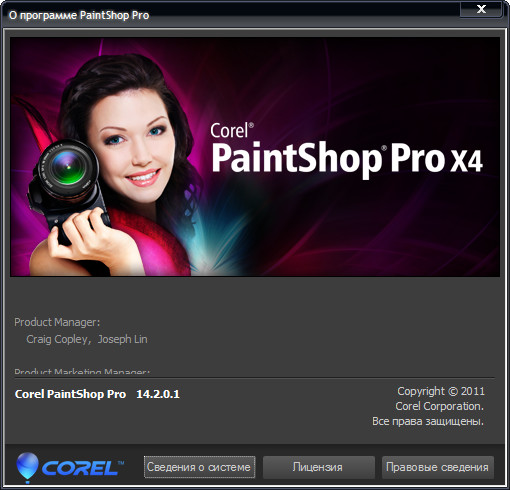Click the version number 14.2.0.1
This screenshot has width=510, height=490.
[x=158, y=394]
